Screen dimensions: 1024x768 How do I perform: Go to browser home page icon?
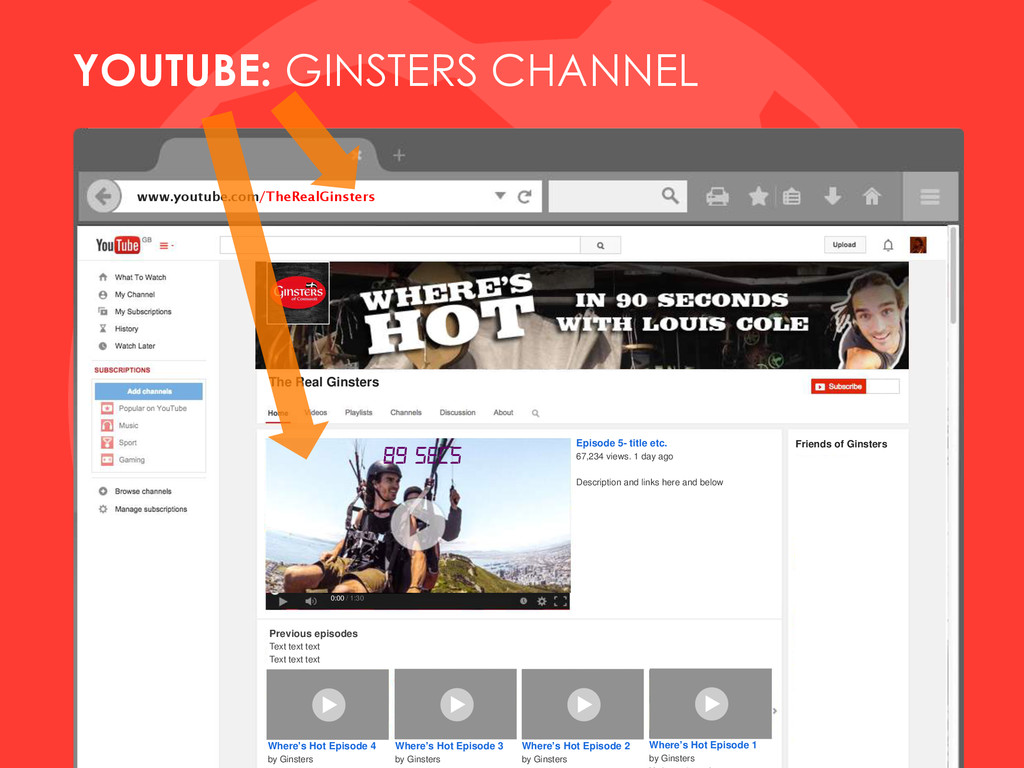pyautogui.click(x=872, y=196)
